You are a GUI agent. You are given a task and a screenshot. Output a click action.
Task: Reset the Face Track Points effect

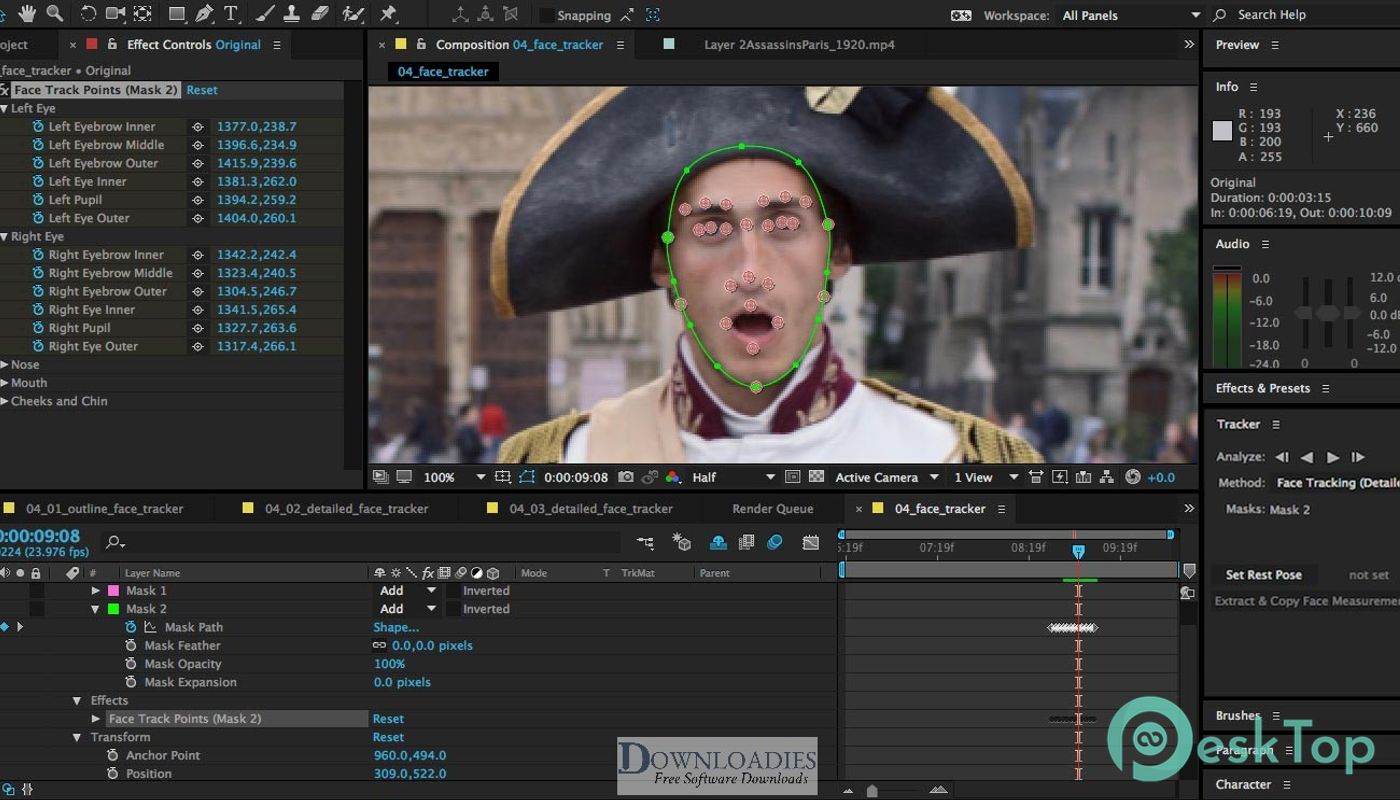tap(201, 90)
